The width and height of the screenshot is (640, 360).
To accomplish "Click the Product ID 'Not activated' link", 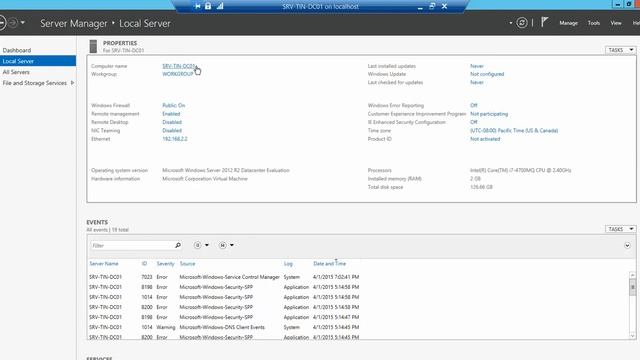I will pos(485,139).
